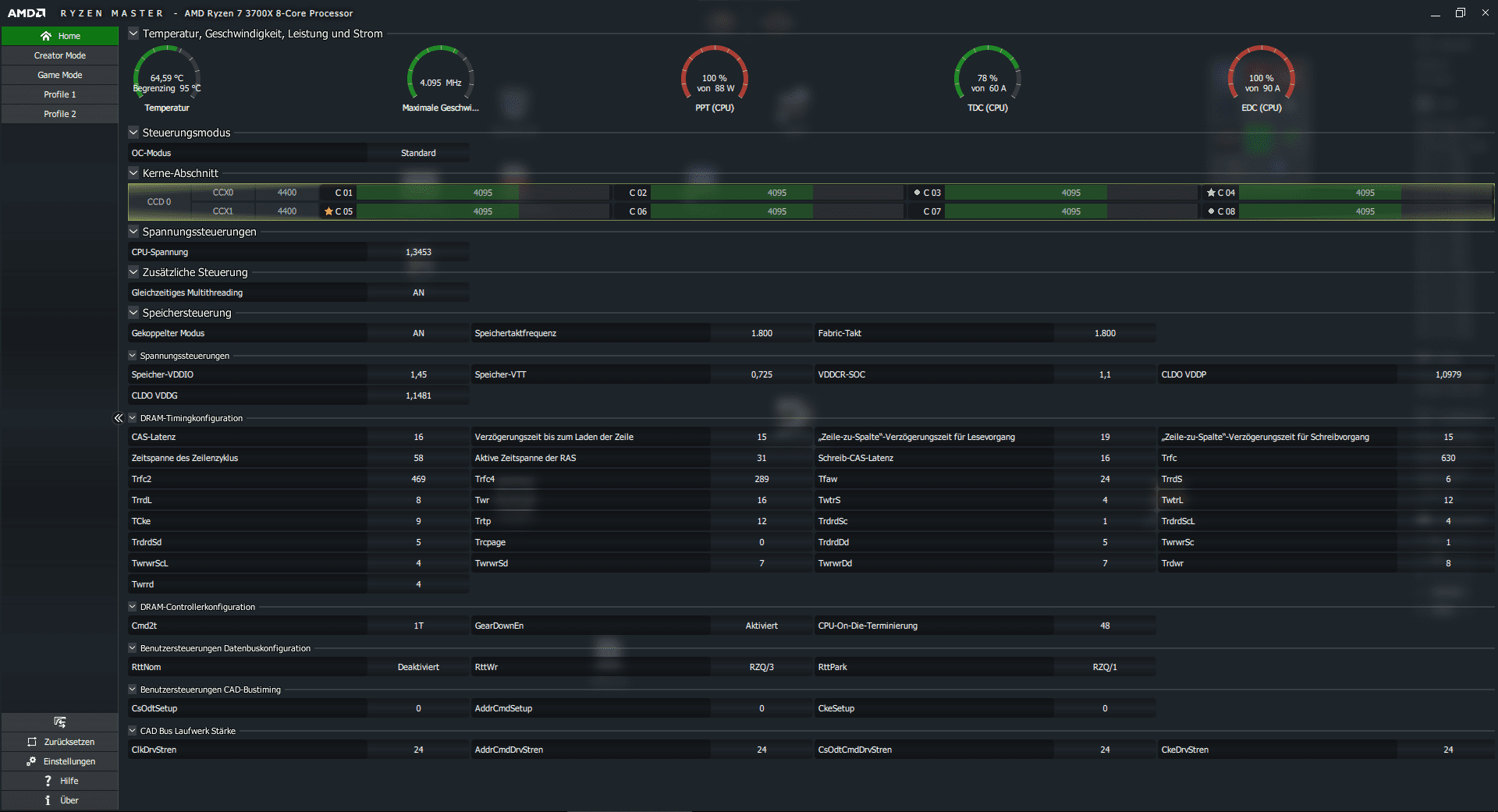
Task: Open Hilfe
Action: pos(60,781)
